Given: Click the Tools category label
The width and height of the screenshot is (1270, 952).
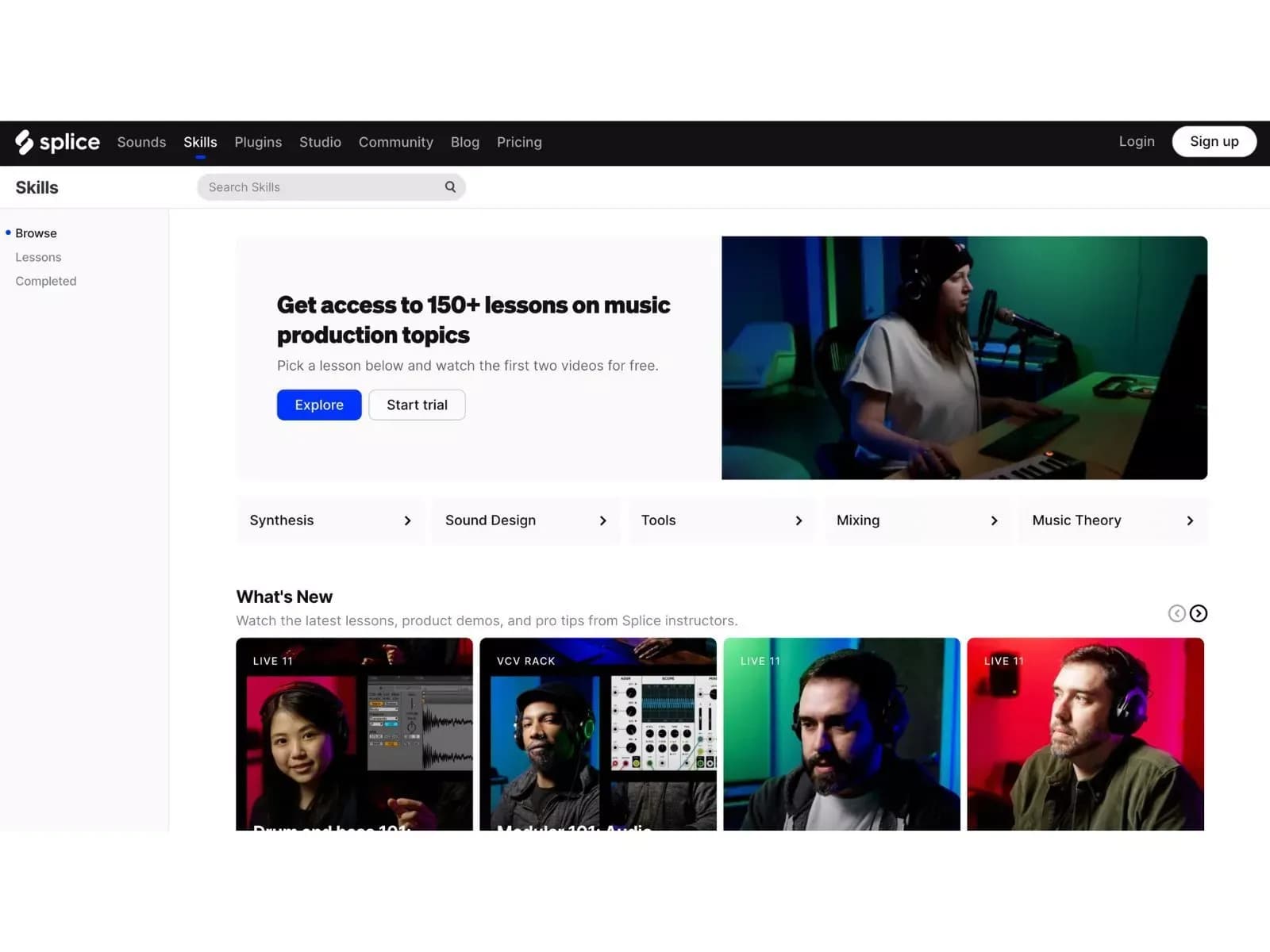Looking at the screenshot, I should click(658, 520).
